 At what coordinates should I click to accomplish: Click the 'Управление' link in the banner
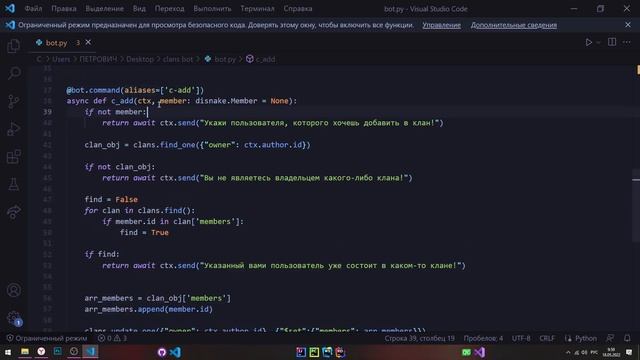coord(441,25)
